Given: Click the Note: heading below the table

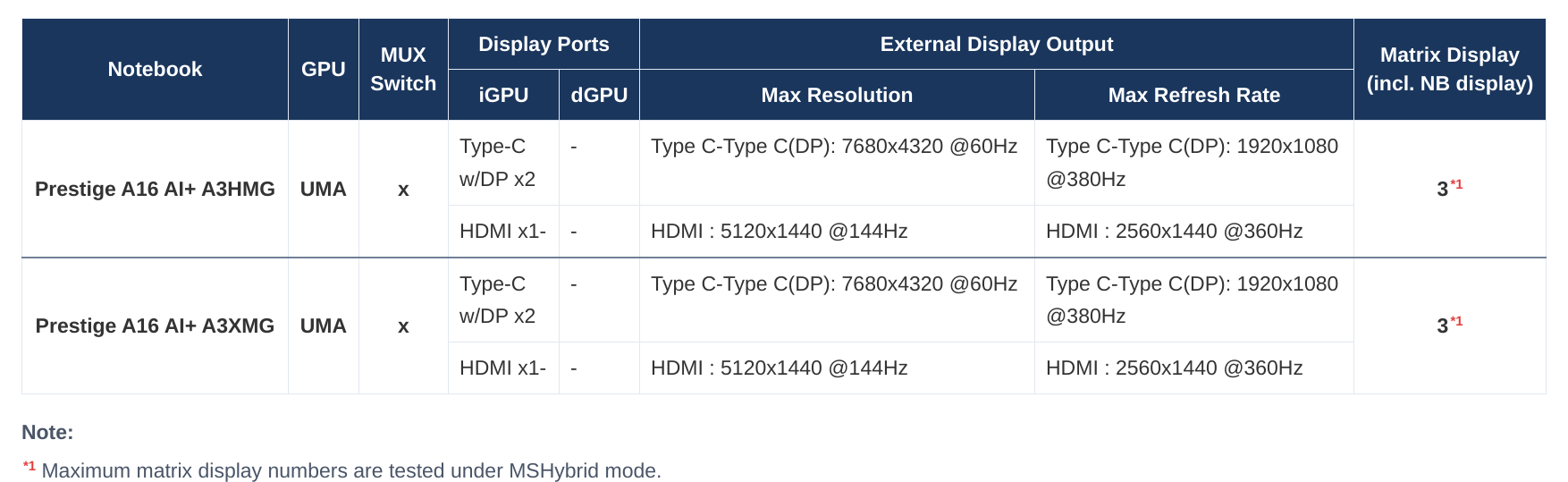Looking at the screenshot, I should pos(47,432).
